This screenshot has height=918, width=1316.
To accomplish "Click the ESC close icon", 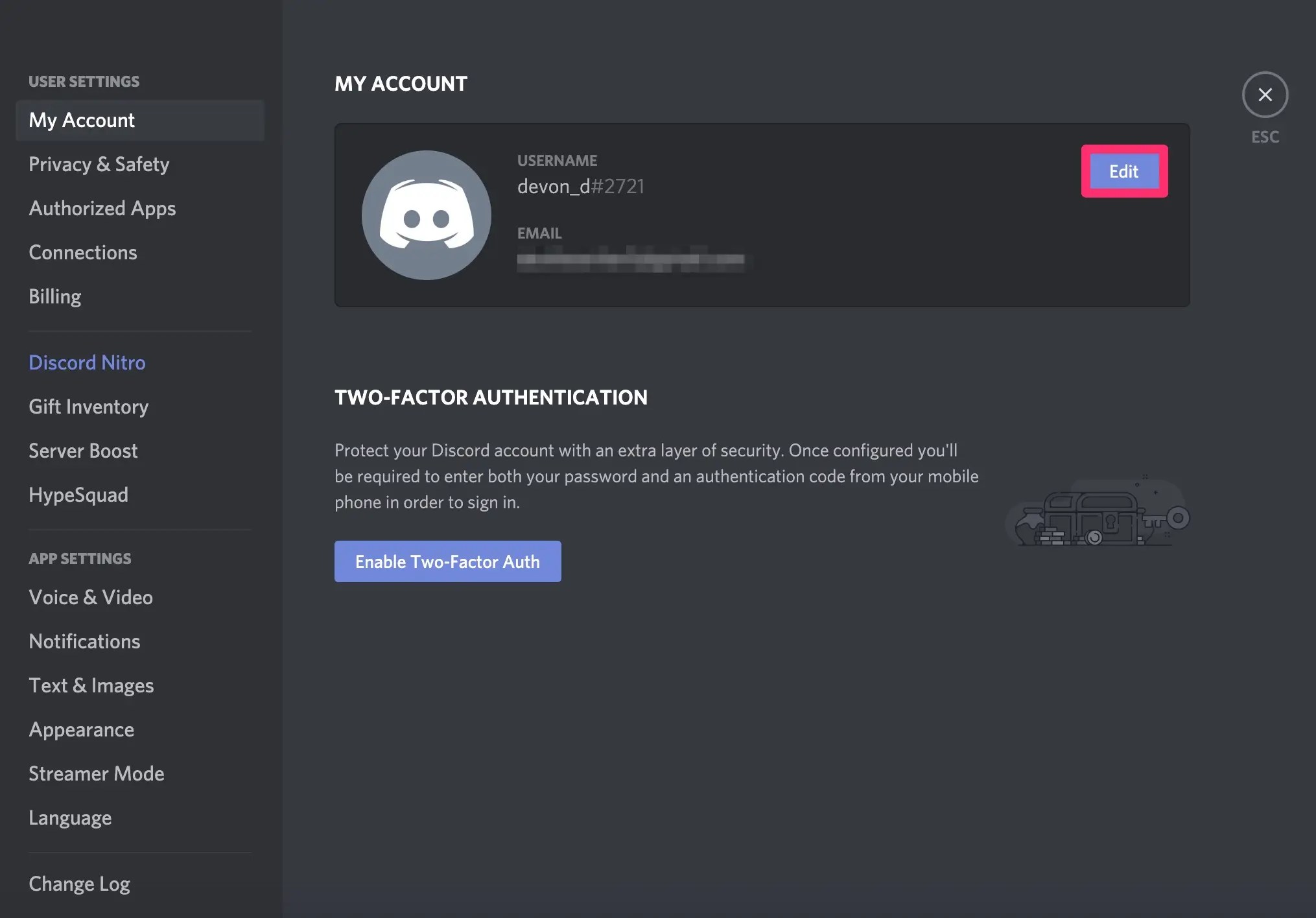I will (x=1264, y=95).
